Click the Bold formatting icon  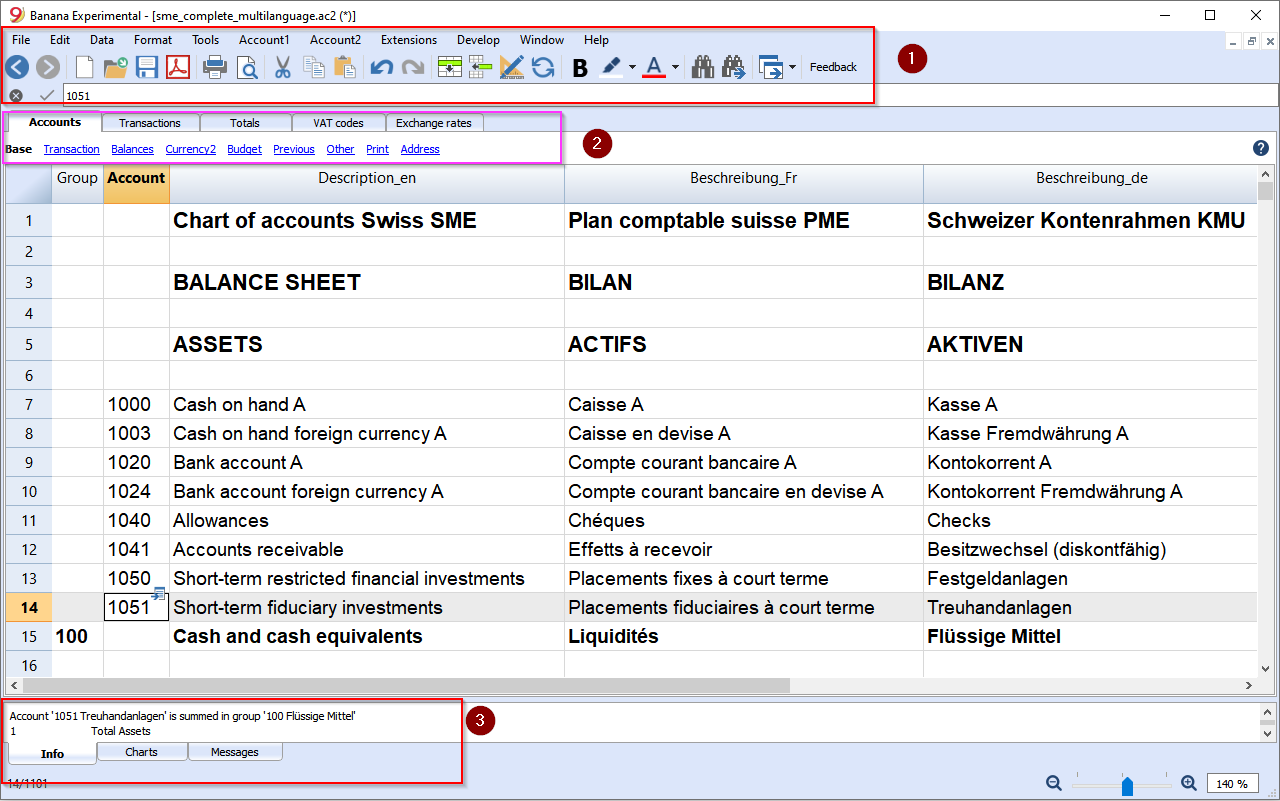coord(580,68)
